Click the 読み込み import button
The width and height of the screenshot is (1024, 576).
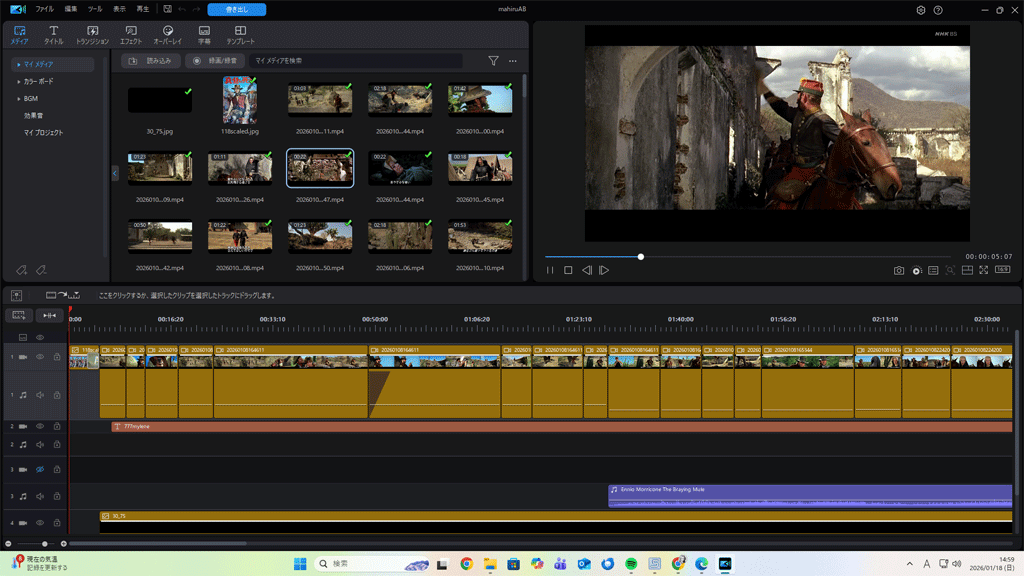(x=151, y=61)
